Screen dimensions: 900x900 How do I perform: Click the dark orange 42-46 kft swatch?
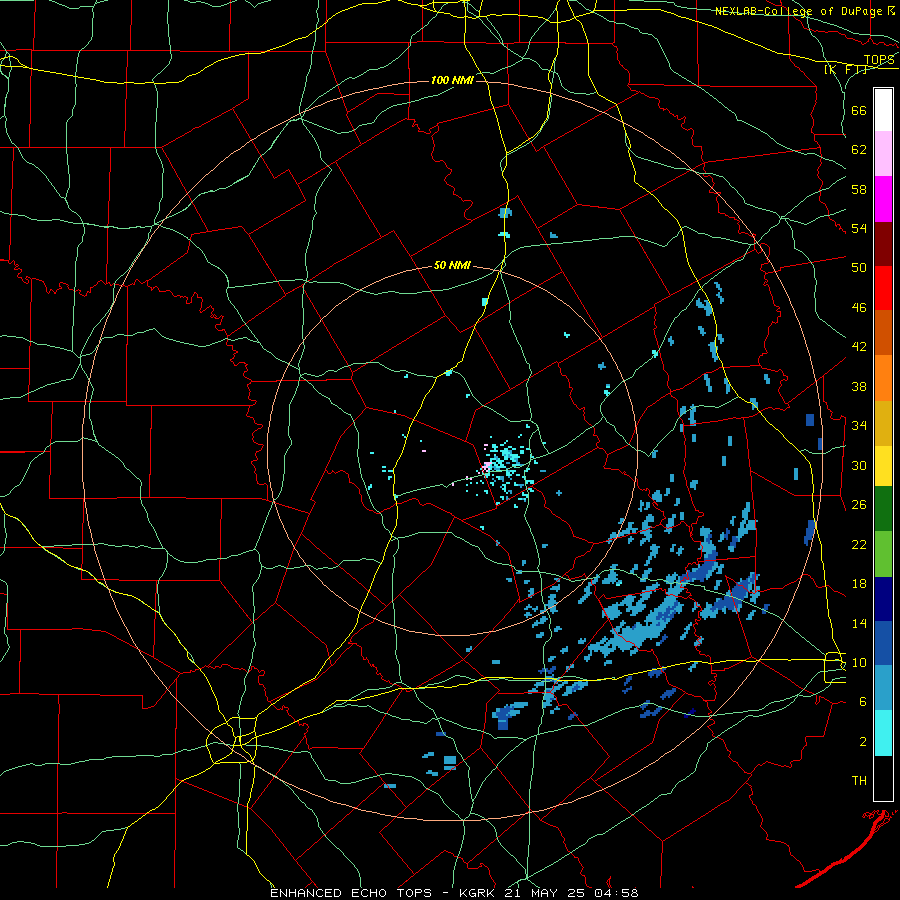(883, 333)
